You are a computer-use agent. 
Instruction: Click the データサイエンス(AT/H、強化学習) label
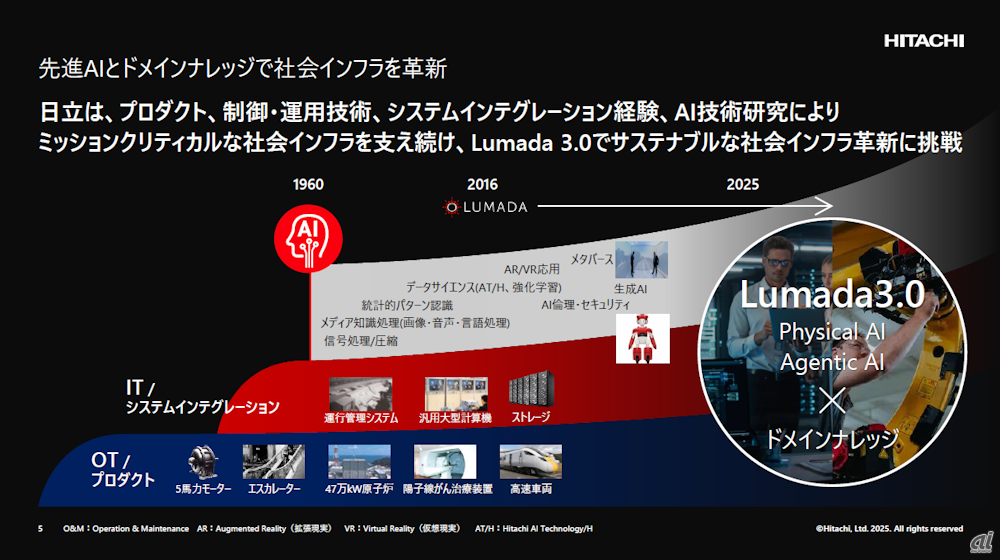coord(484,287)
